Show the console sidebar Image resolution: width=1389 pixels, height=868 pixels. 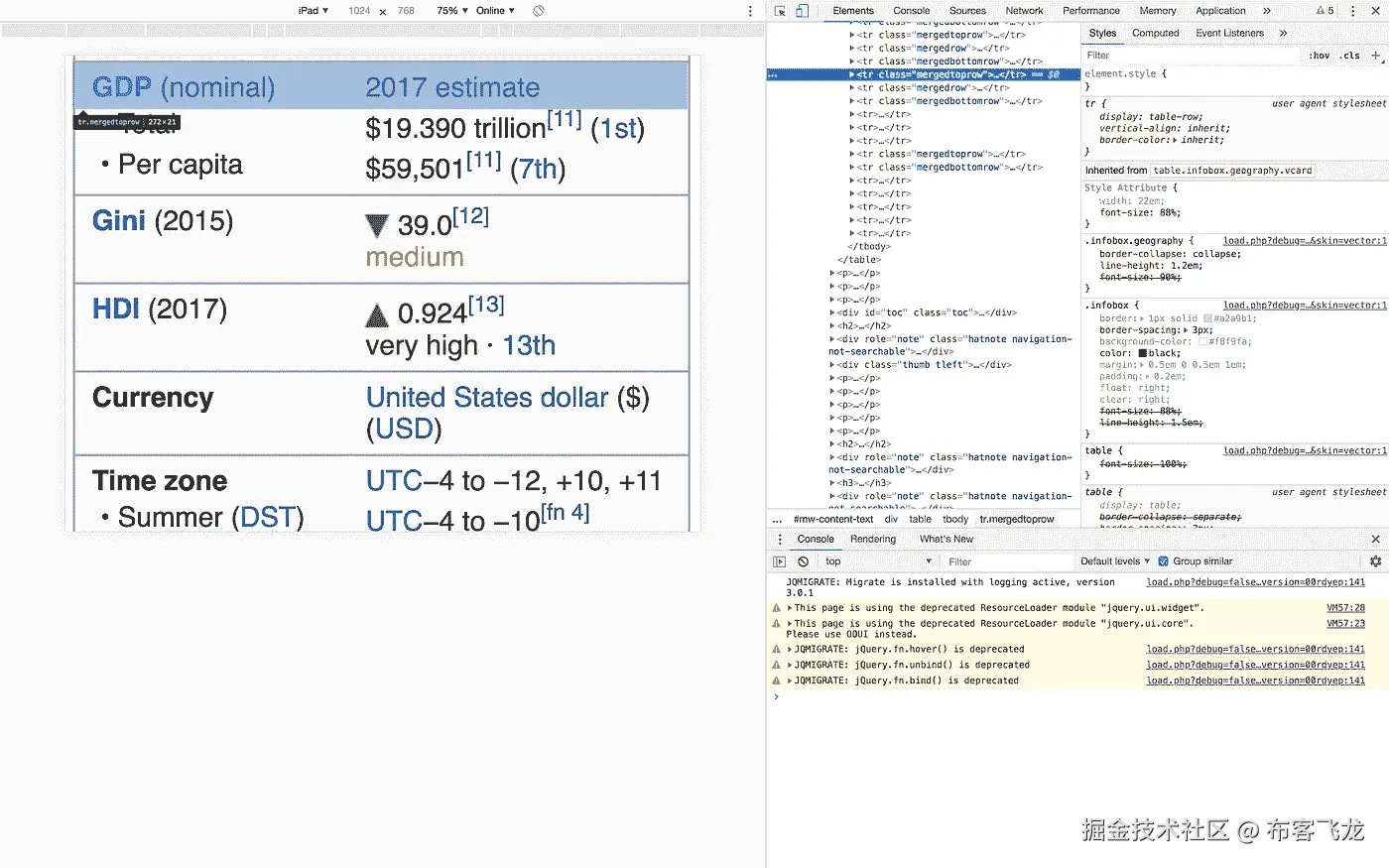coord(780,561)
